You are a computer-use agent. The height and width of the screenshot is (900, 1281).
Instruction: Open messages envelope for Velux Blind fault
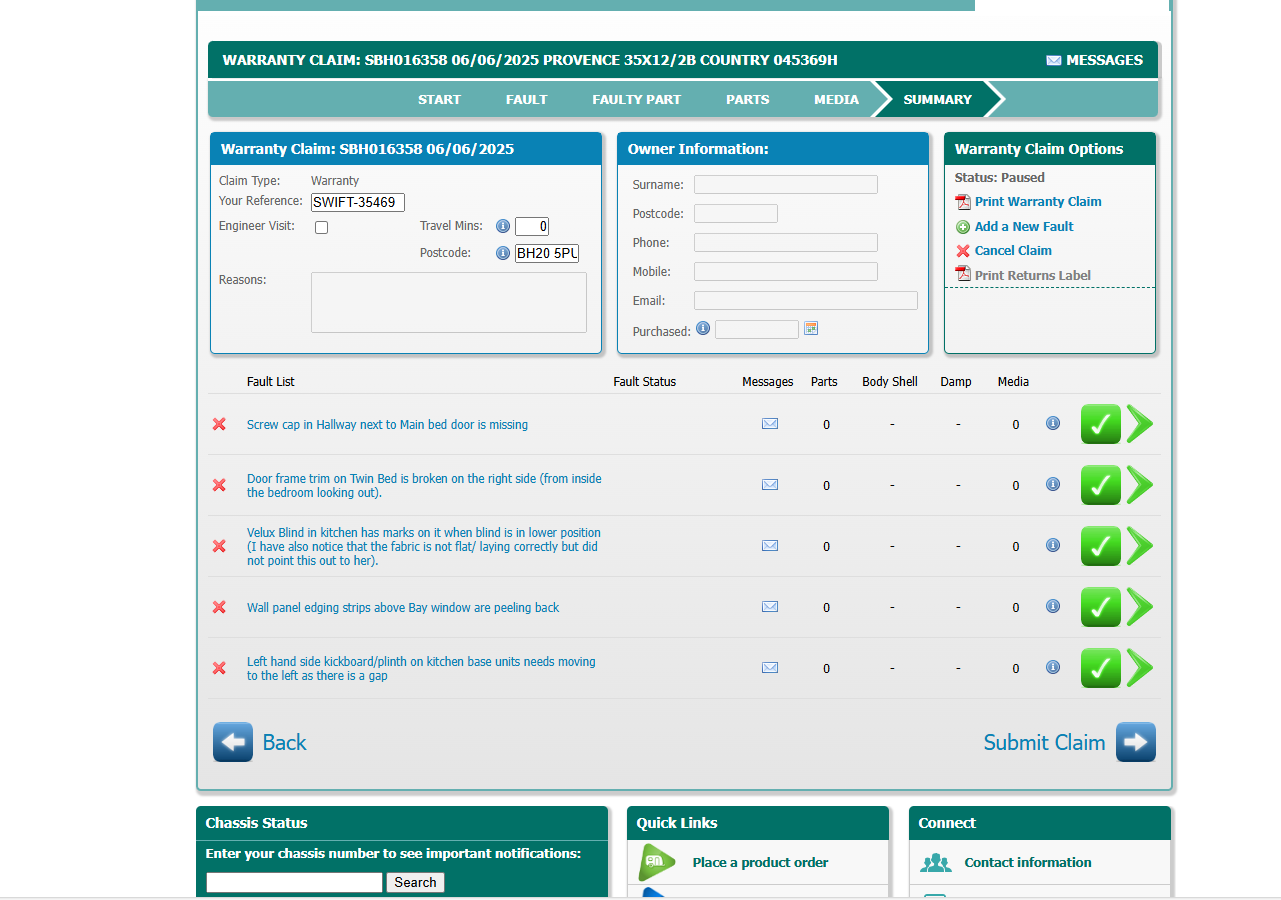point(770,546)
